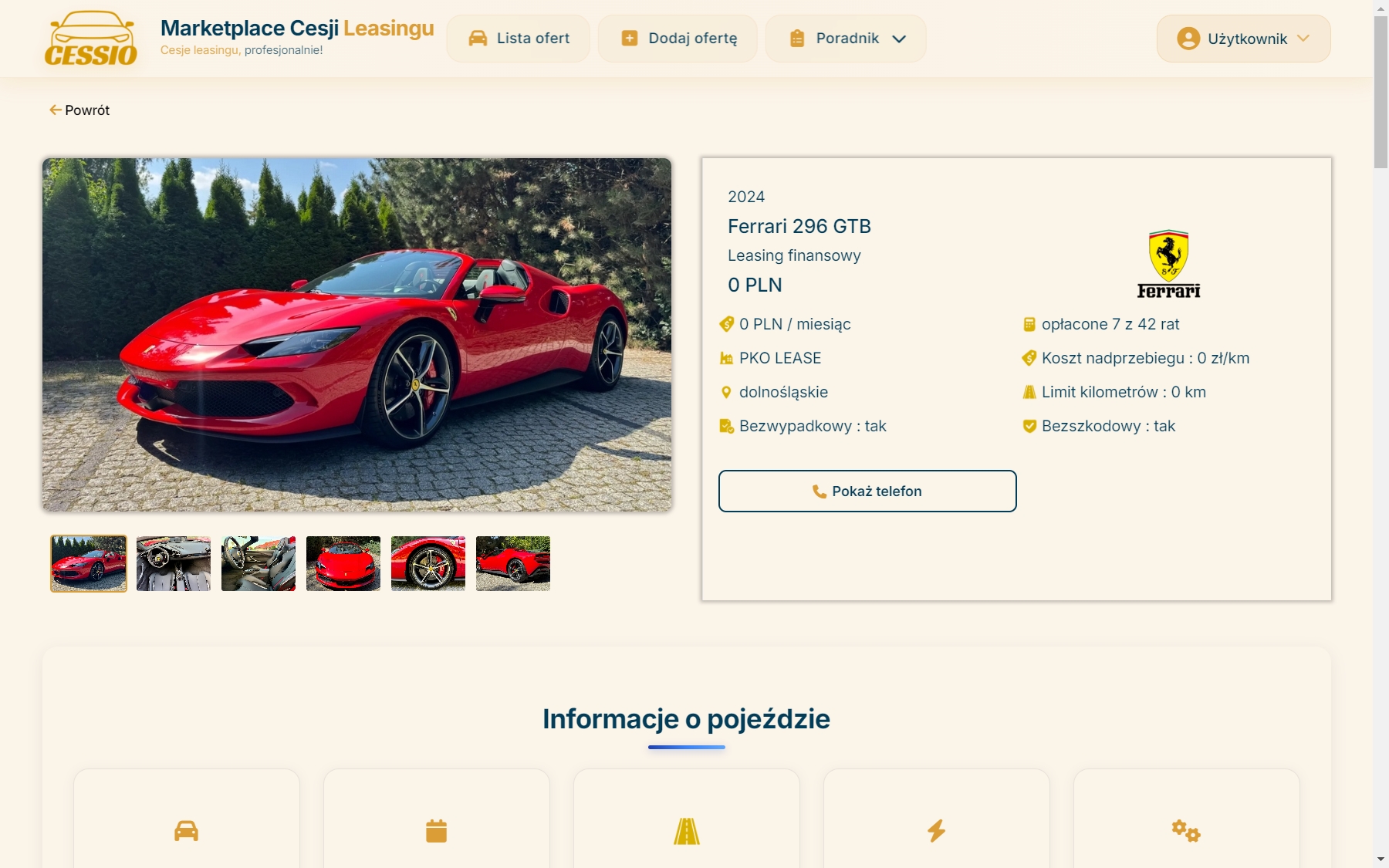The image size is (1389, 868).
Task: Open the Użytkownik user menu
Action: [1243, 39]
